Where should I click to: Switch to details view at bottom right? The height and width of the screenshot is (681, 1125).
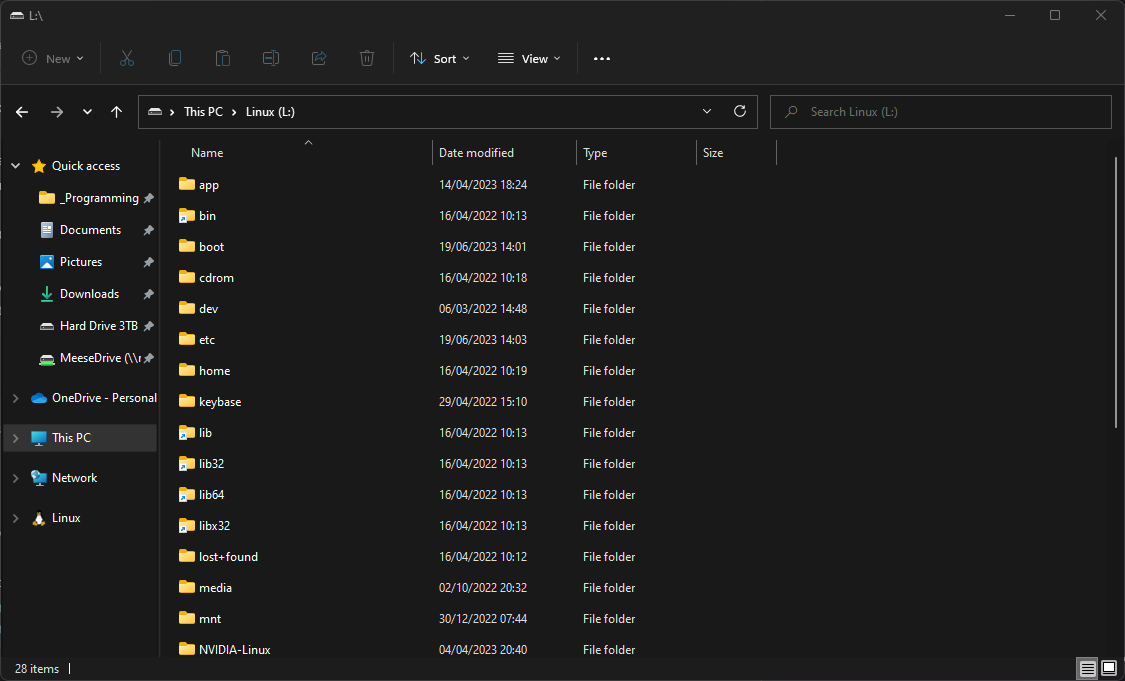[1087, 668]
